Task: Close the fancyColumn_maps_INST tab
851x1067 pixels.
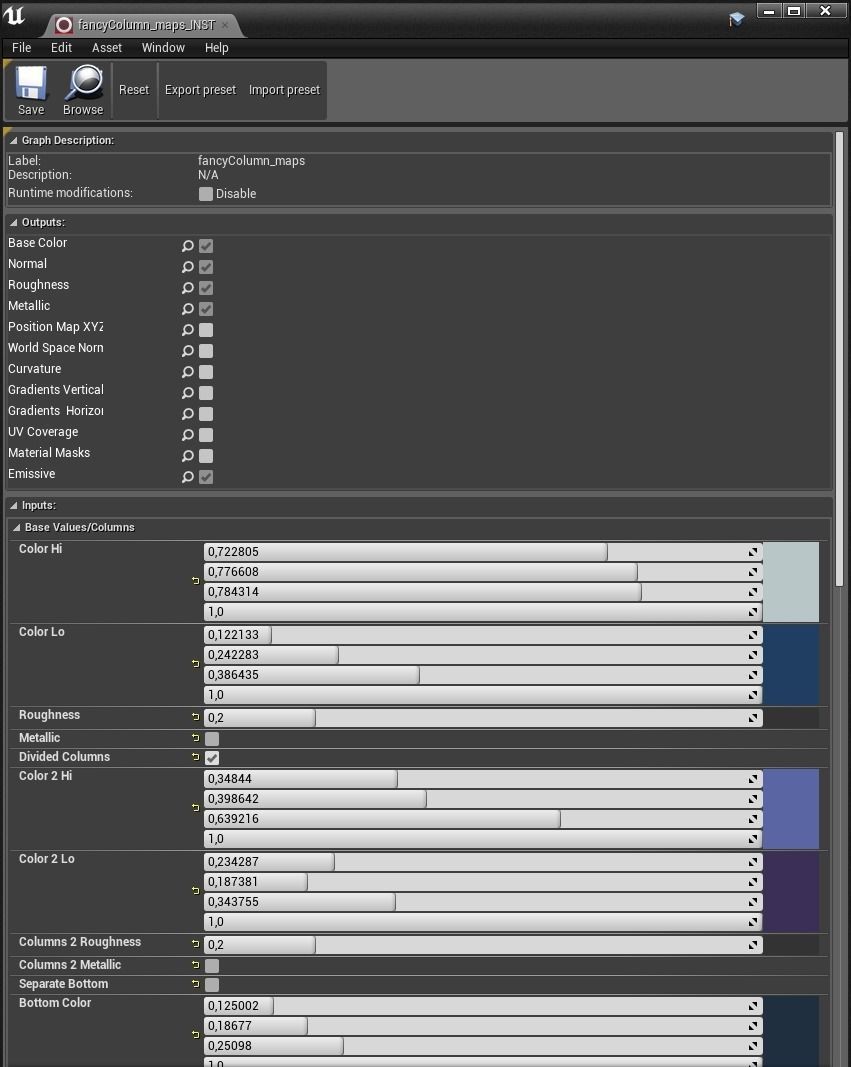Action: (225, 25)
